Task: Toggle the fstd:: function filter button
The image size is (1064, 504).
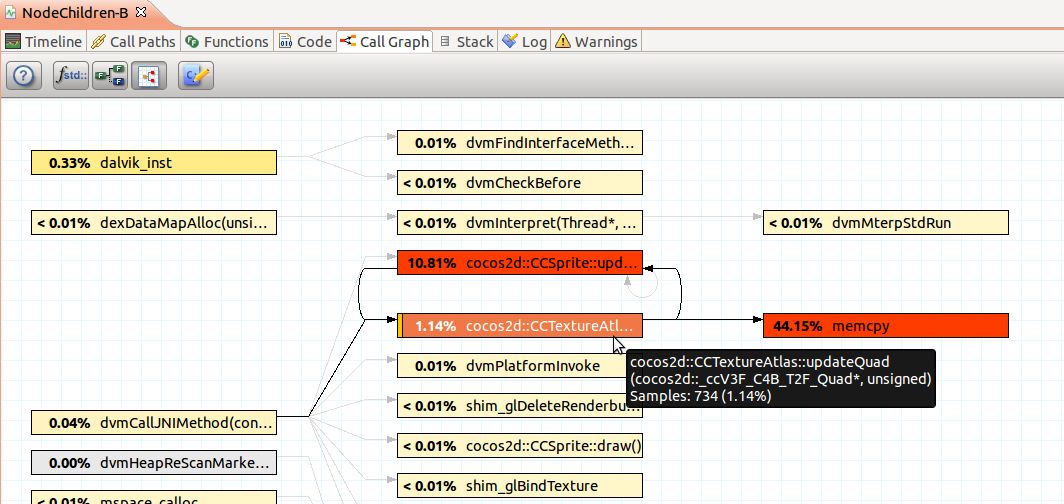Action: pos(71,75)
